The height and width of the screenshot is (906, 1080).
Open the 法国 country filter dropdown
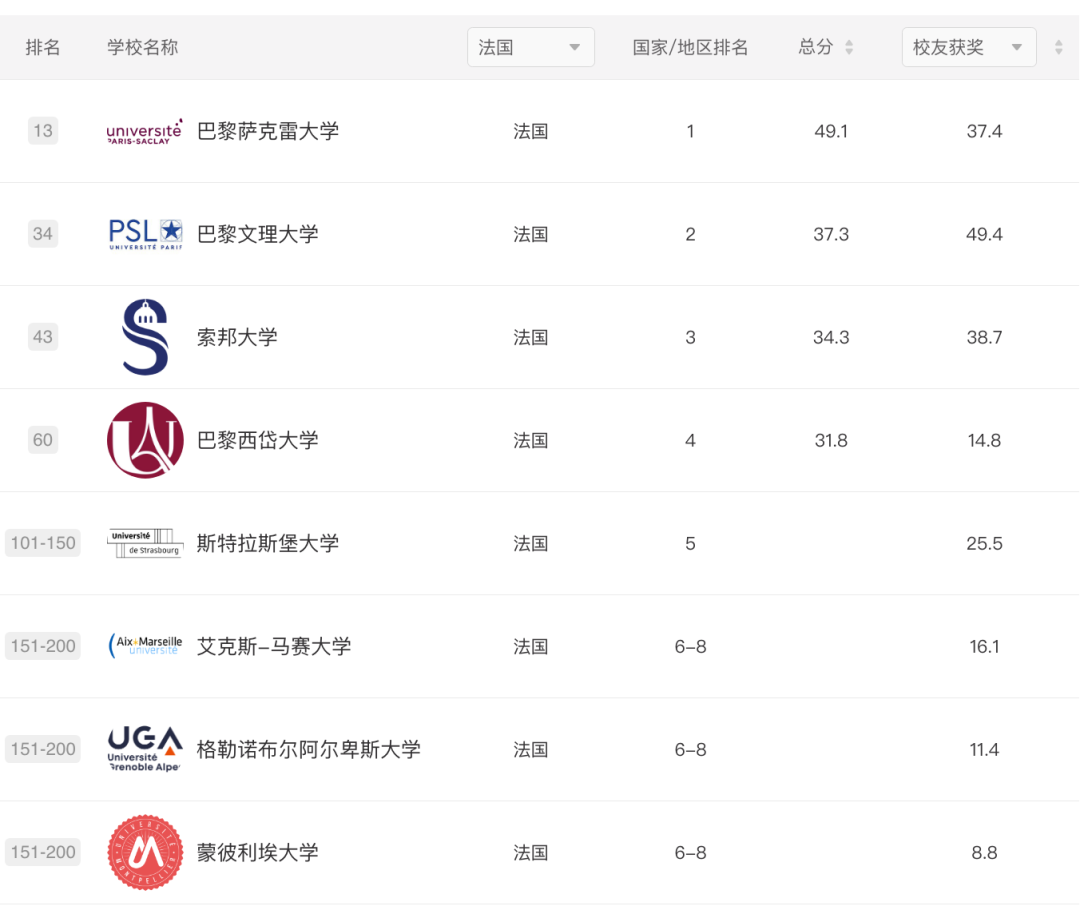(x=530, y=47)
